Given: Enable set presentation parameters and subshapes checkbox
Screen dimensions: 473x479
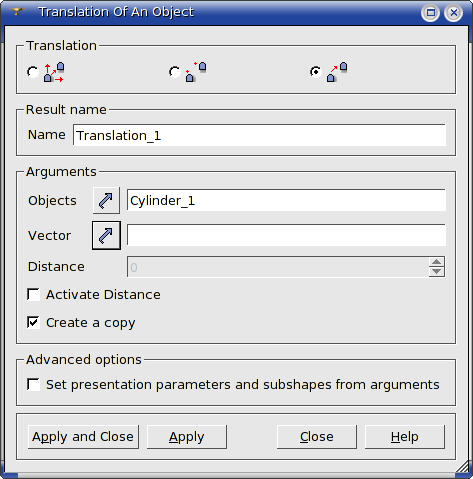Looking at the screenshot, I should 33,384.
